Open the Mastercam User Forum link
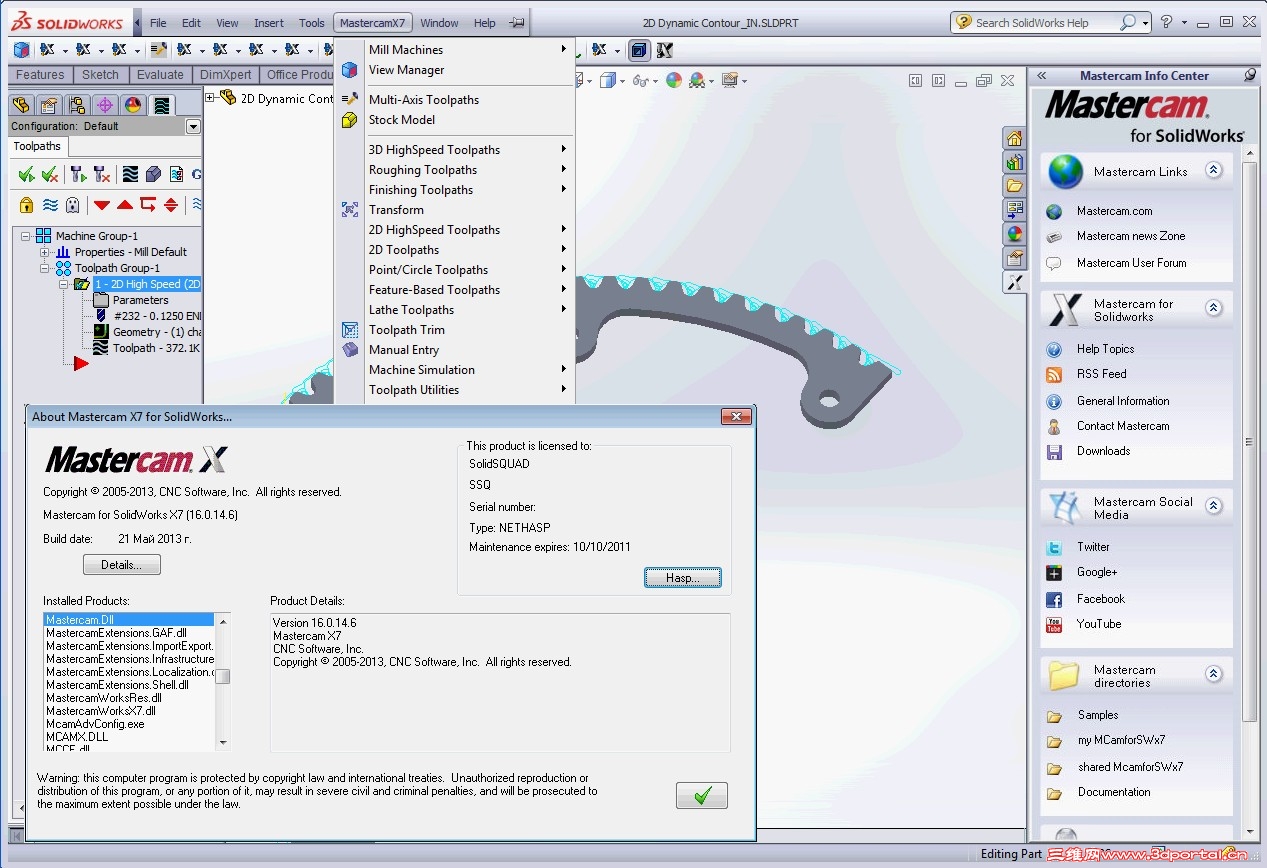The image size is (1267, 868). [x=1131, y=263]
